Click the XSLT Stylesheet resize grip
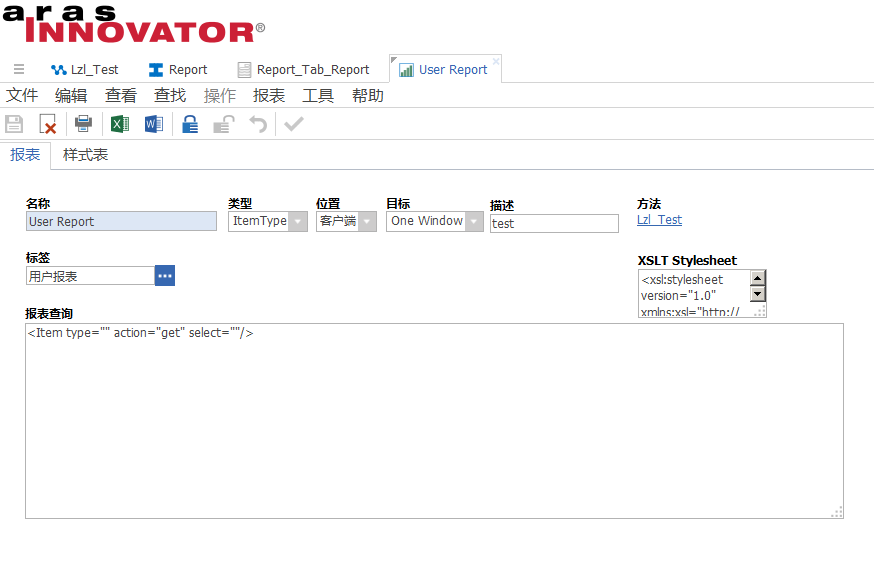 pyautogui.click(x=760, y=311)
